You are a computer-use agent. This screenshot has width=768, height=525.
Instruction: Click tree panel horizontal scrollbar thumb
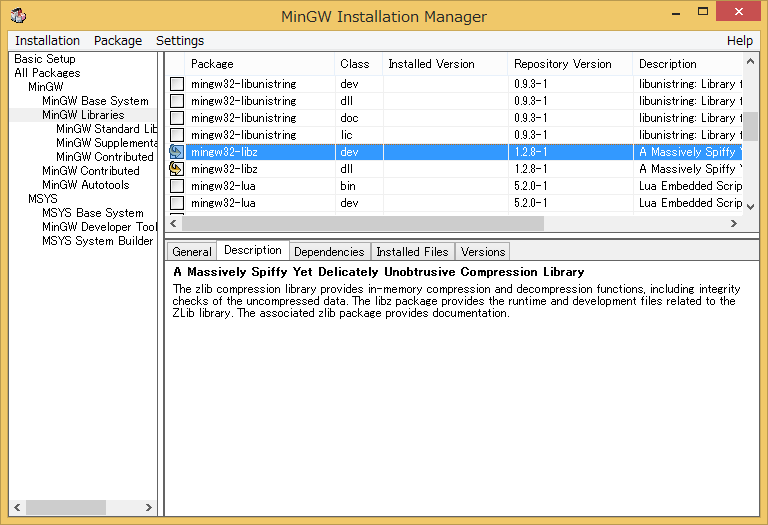(x=66, y=507)
